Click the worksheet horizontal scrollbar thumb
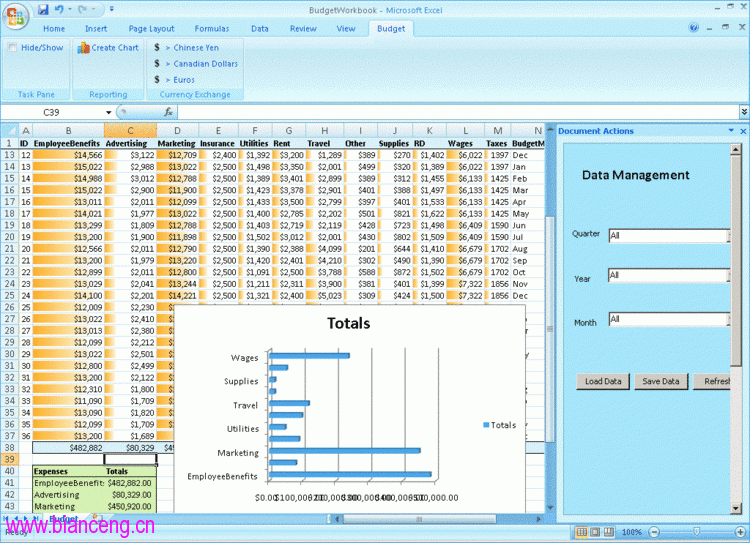The width and height of the screenshot is (750, 543). coord(419,519)
